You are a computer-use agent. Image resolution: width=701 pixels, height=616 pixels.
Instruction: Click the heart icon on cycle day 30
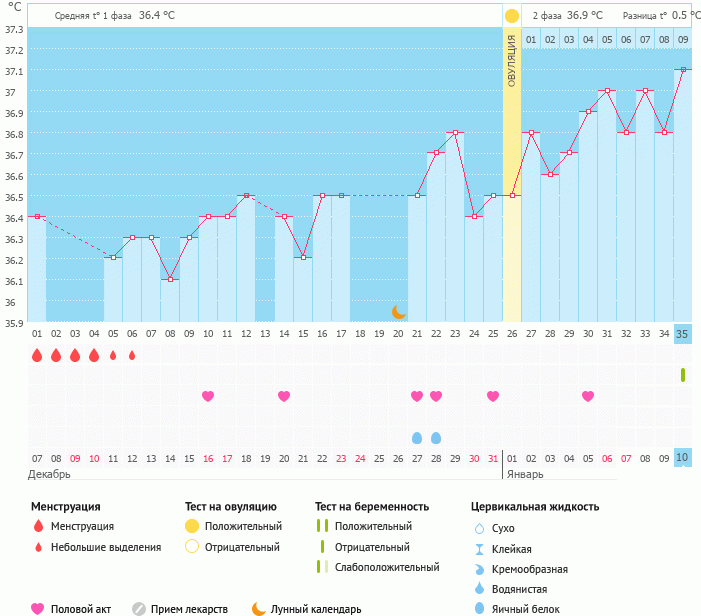(588, 396)
